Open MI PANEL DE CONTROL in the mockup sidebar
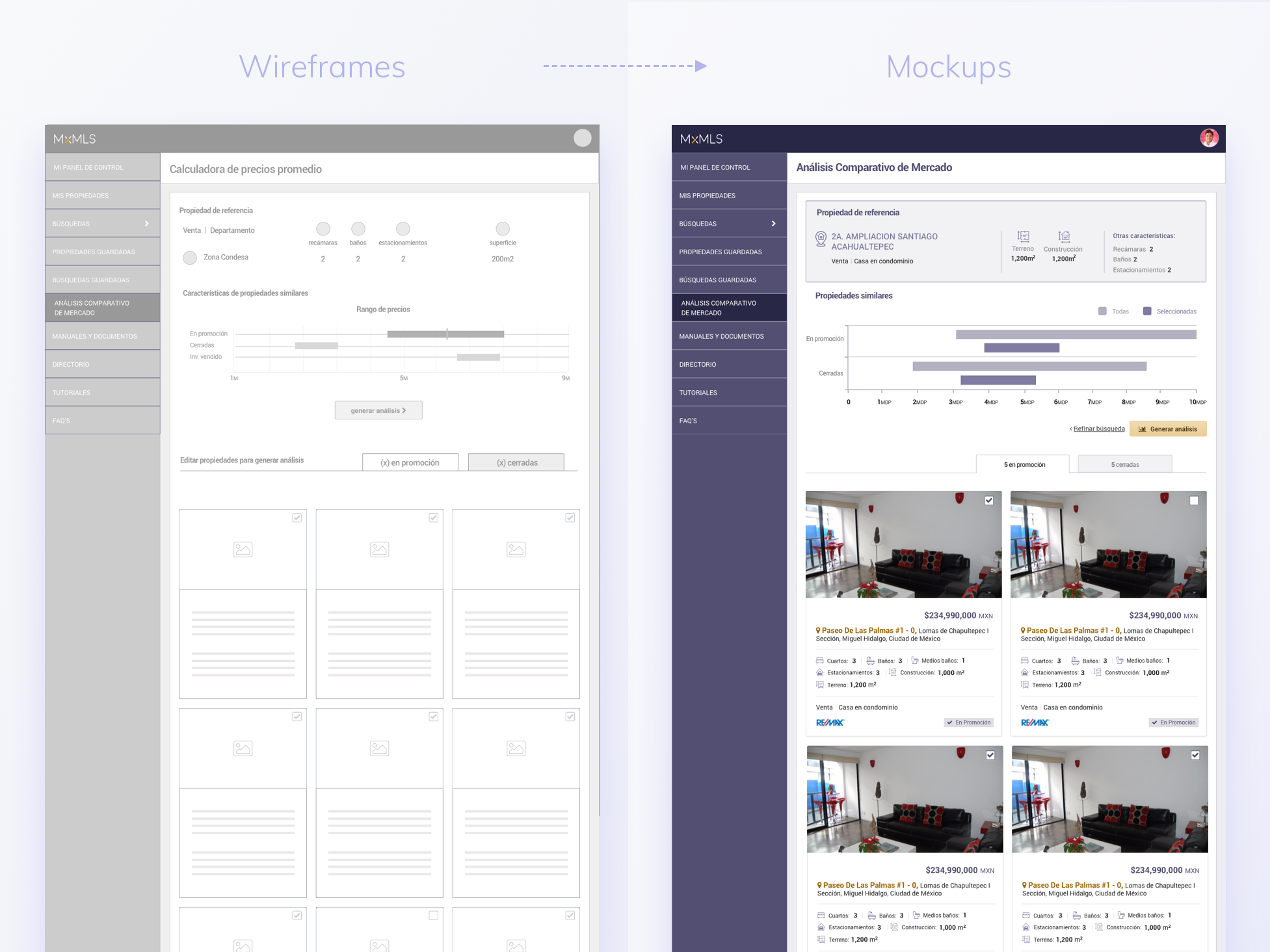 (x=730, y=167)
